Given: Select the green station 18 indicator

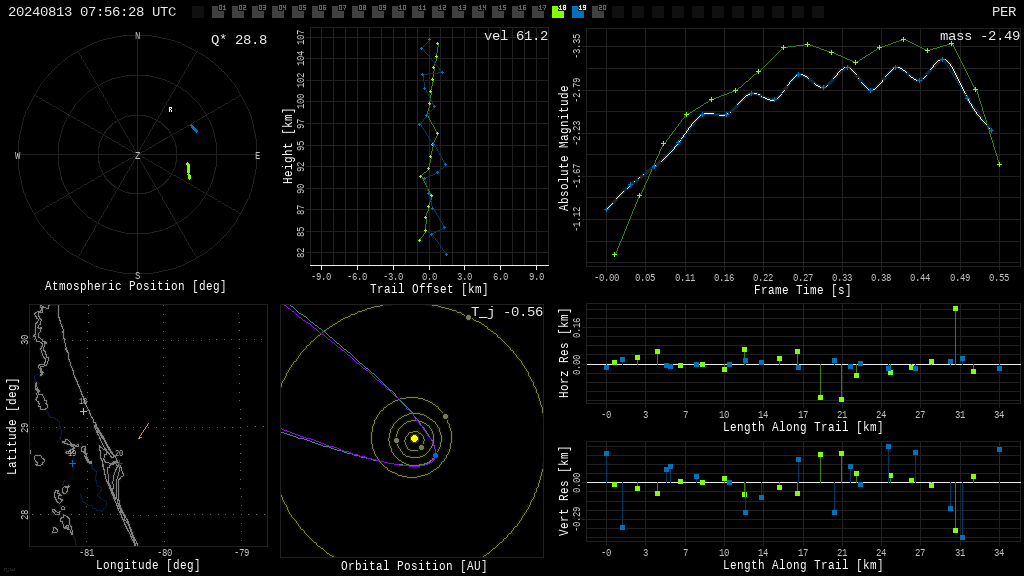Looking at the screenshot, I should click(x=558, y=12).
